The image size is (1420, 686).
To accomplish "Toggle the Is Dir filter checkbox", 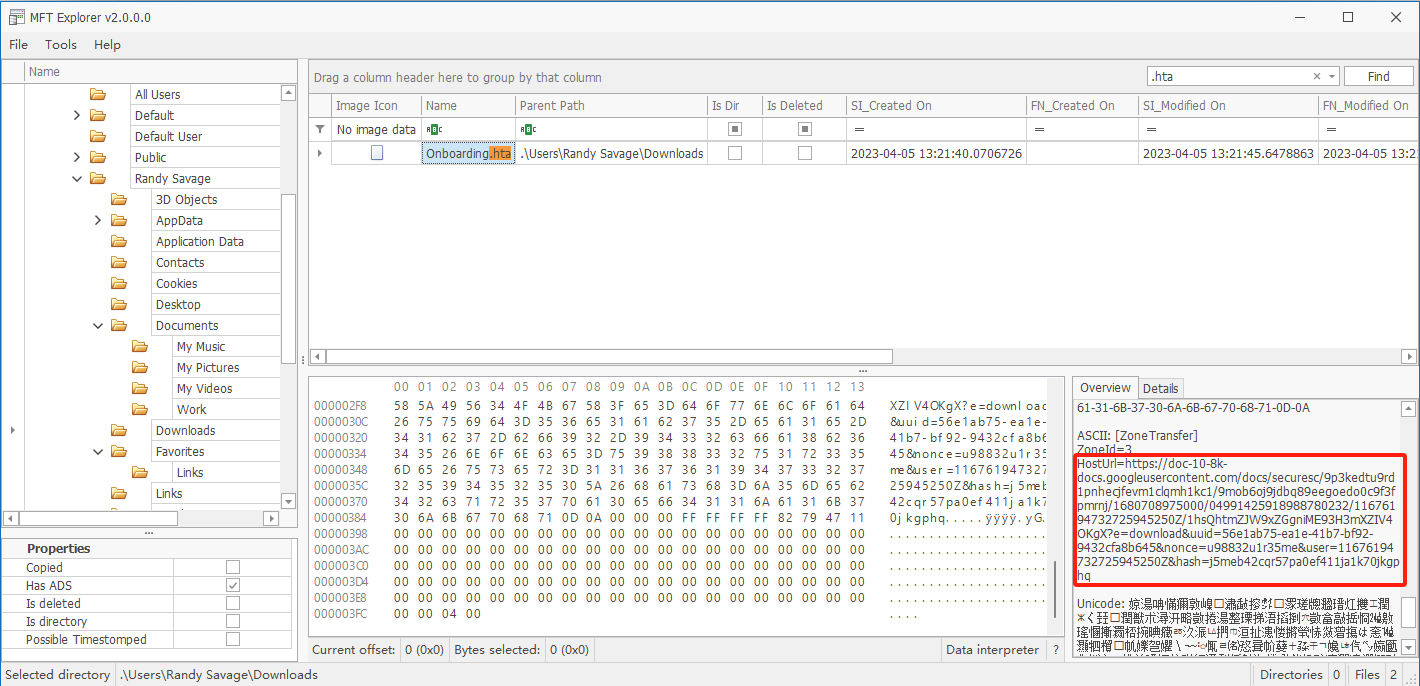I will coord(735,129).
